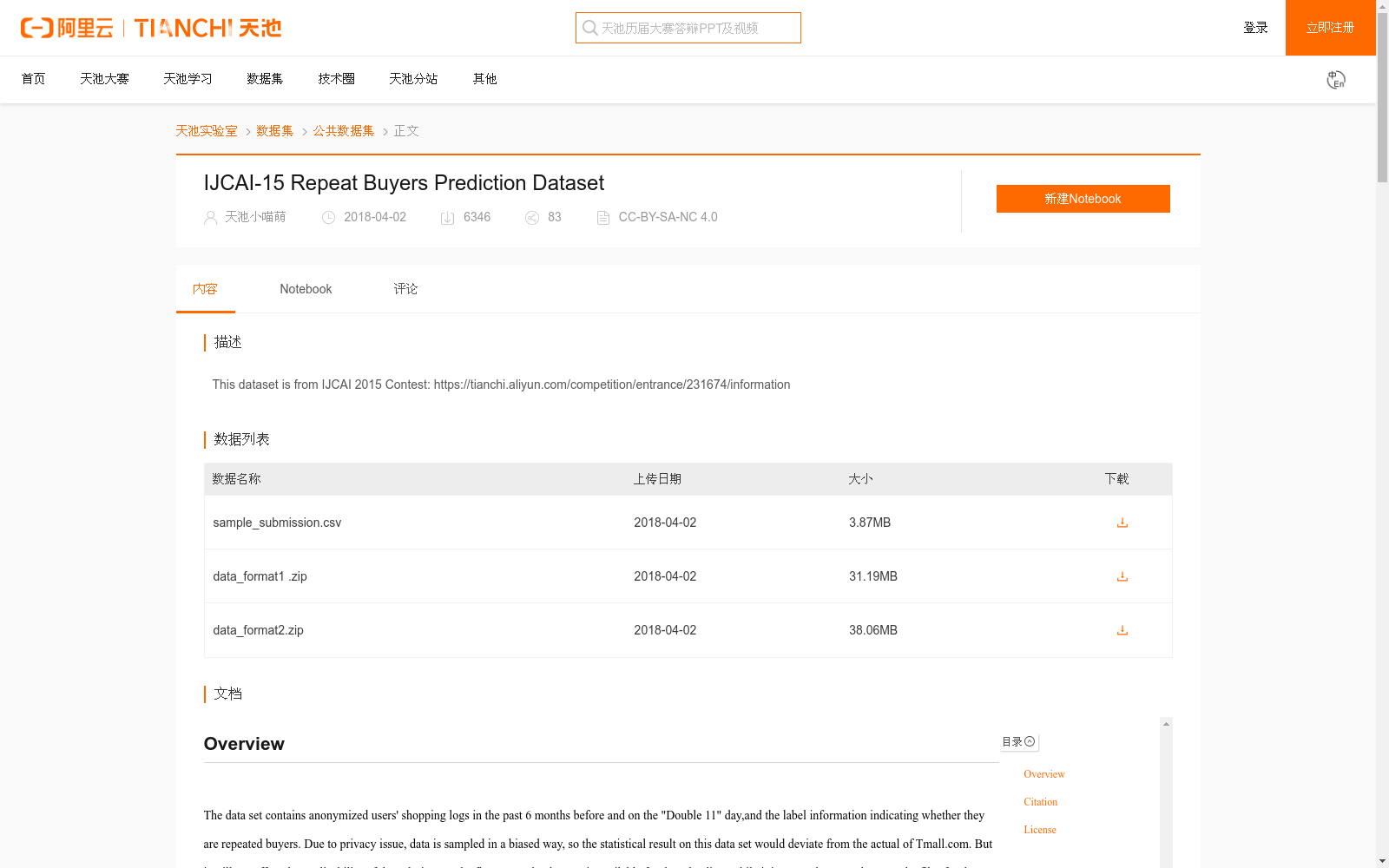The image size is (1389, 868).
Task: Open the 天池分站 nav menu
Action: pos(413,79)
